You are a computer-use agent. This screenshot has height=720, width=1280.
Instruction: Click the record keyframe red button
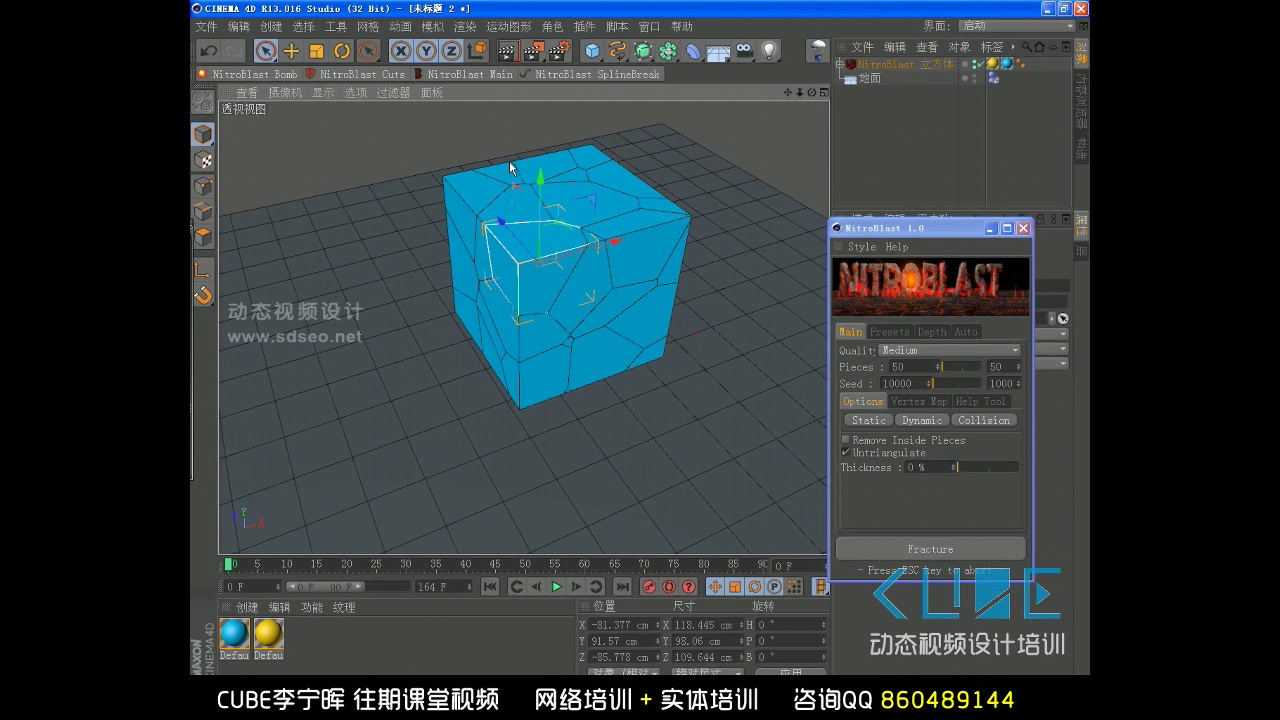648,587
